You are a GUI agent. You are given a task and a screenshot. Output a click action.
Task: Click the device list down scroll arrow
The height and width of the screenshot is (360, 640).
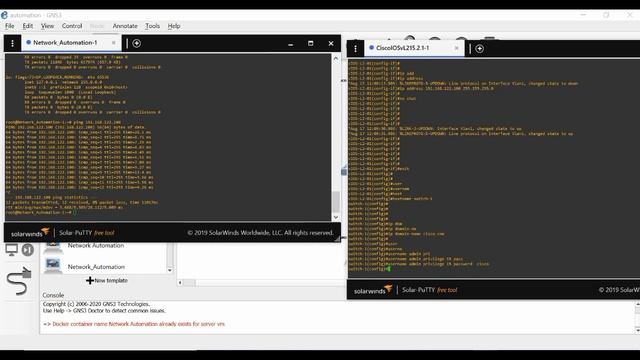(170, 270)
